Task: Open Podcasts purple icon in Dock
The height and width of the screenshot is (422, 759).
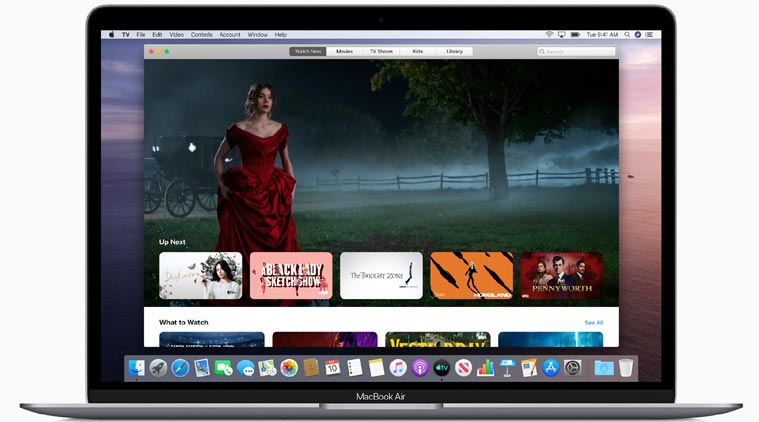Action: pos(420,368)
